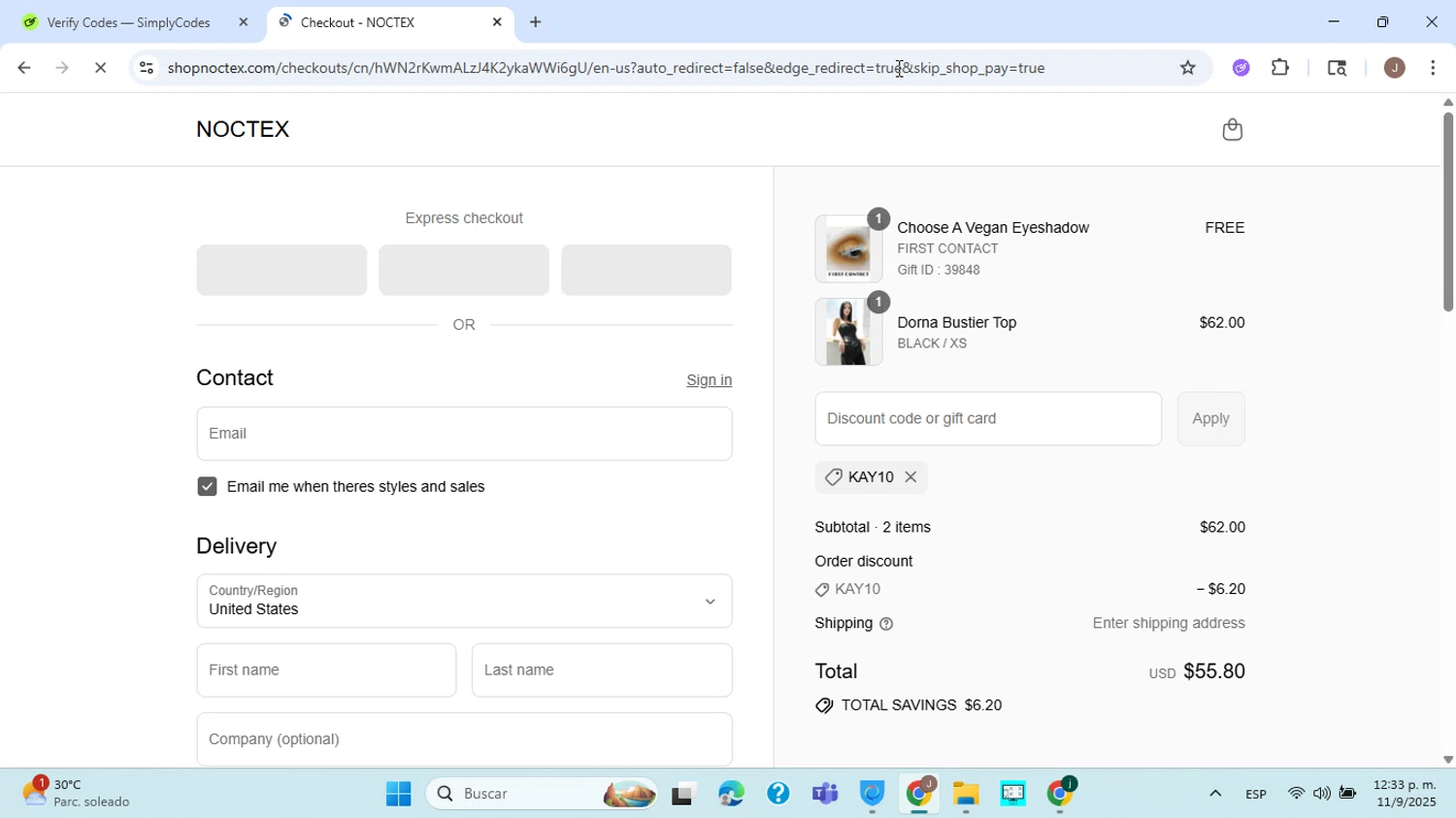Click the scrollbar down arrow

point(1447,760)
